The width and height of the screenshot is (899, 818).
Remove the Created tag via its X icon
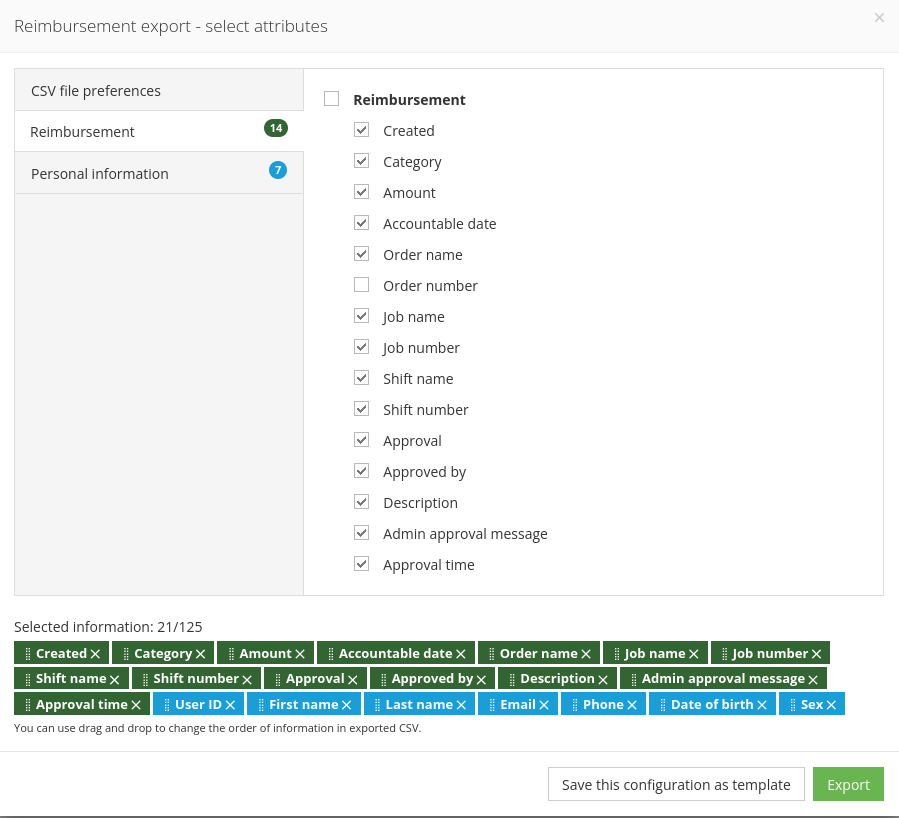[x=95, y=653]
